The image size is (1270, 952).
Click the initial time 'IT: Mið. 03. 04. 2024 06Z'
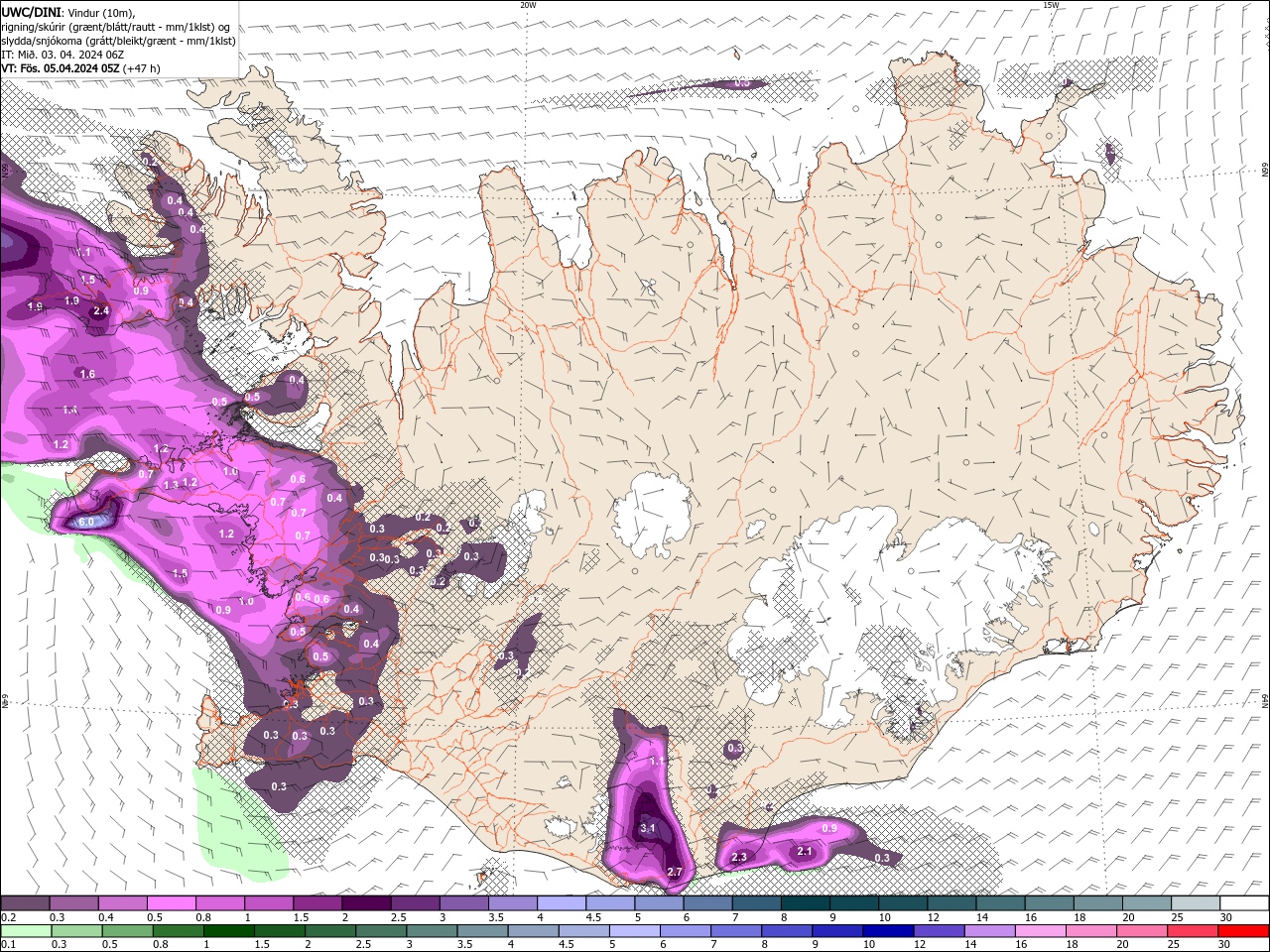tap(63, 55)
